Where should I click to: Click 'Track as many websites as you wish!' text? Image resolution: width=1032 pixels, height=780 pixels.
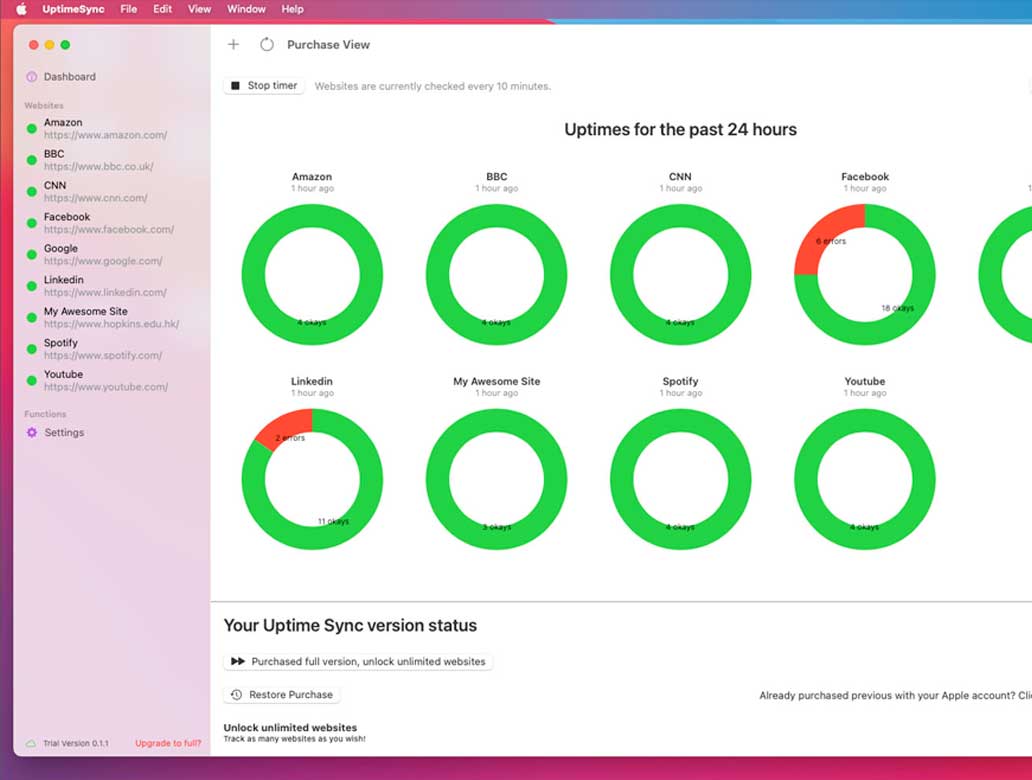(x=294, y=739)
